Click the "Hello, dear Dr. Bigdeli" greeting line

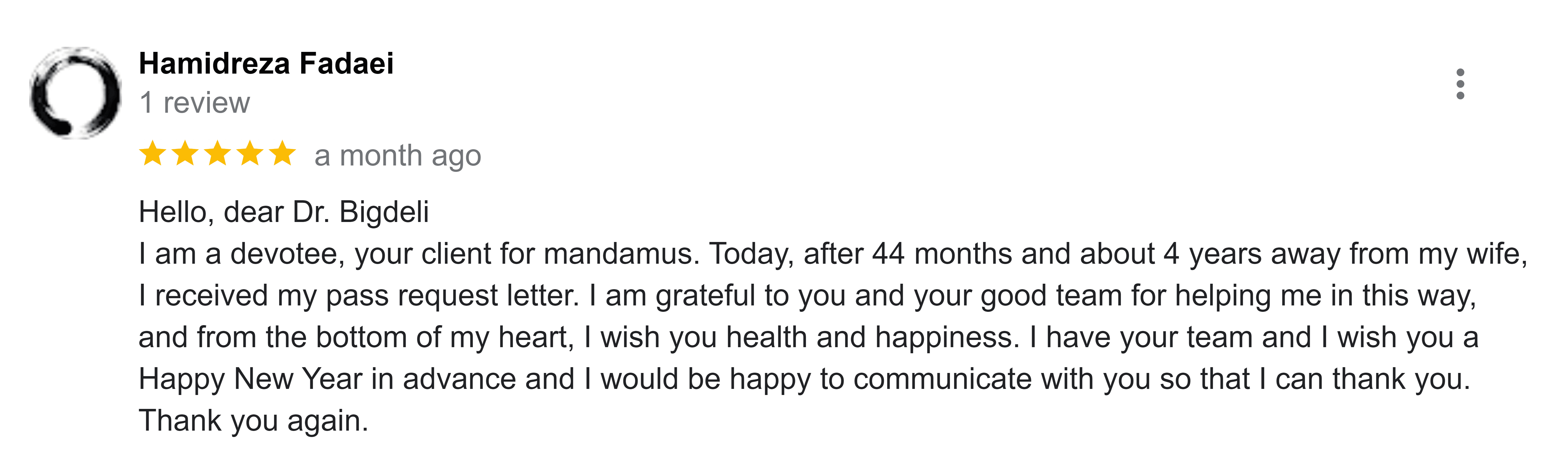(284, 213)
